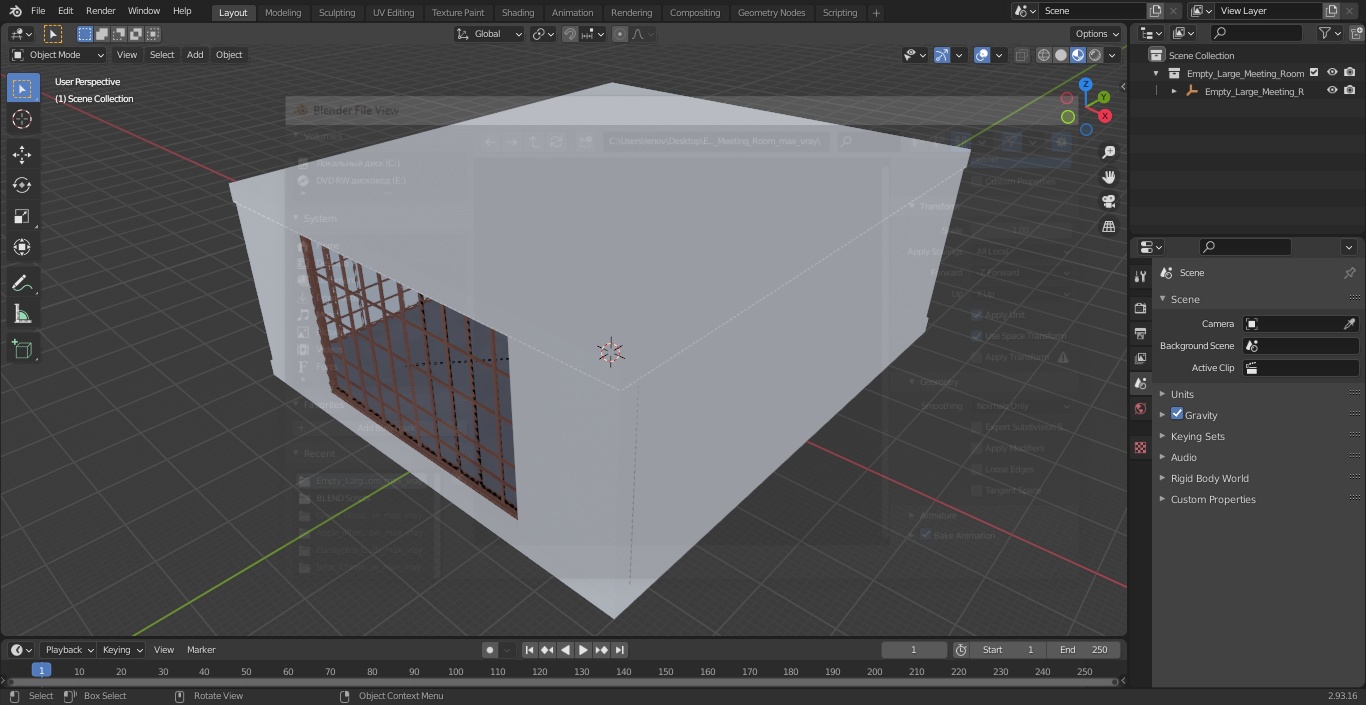1366x705 pixels.
Task: Open the Options dropdown
Action: tap(1097, 33)
